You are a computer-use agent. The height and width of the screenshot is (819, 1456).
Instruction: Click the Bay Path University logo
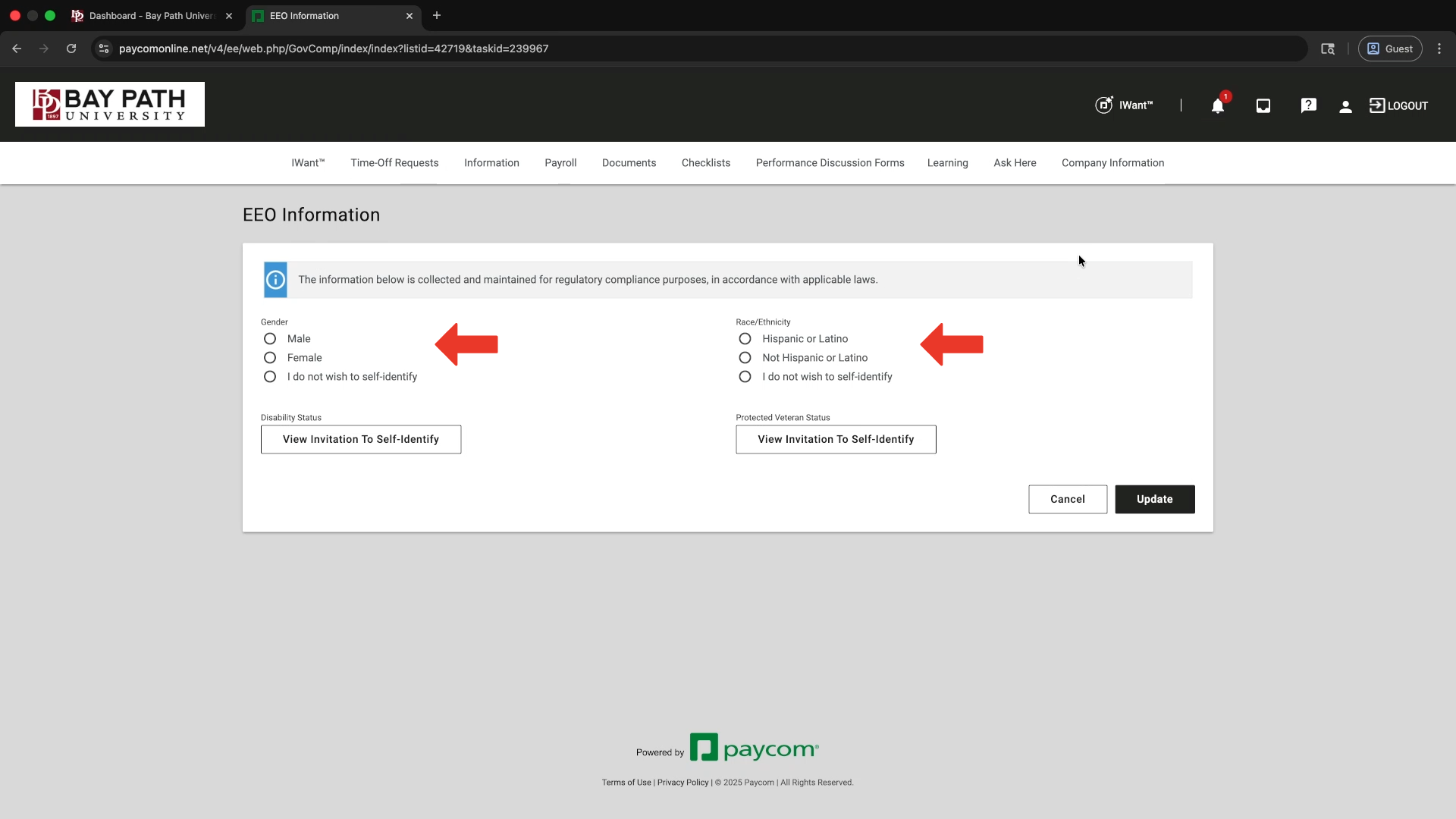110,105
